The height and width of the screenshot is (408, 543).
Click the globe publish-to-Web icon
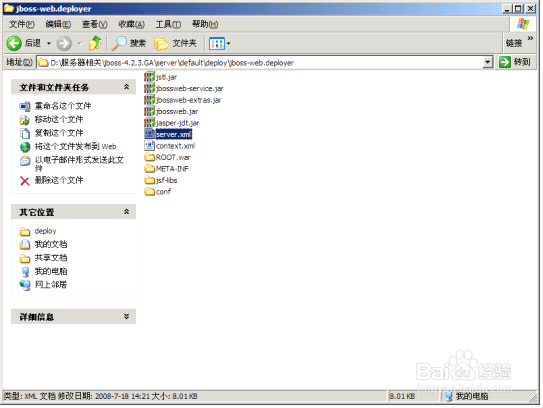(25, 147)
